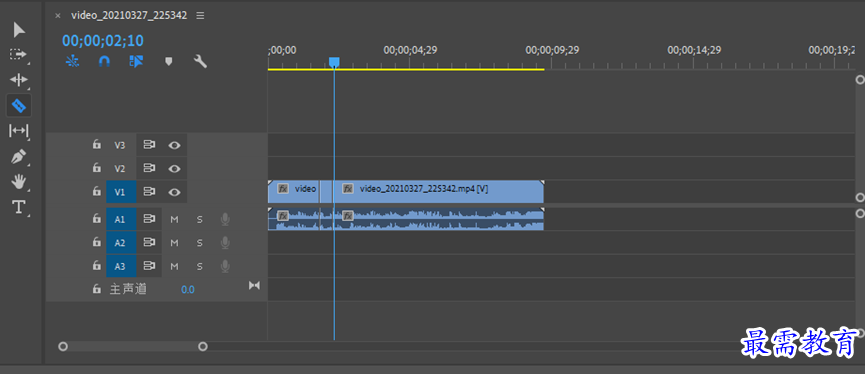Mute the A2 audio track
This screenshot has height=374, width=865.
click(174, 243)
